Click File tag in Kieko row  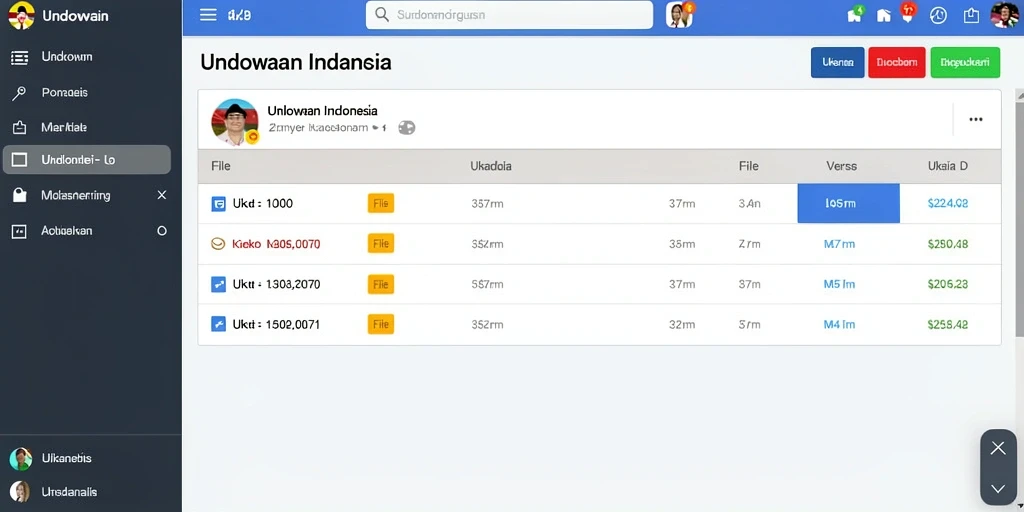381,244
